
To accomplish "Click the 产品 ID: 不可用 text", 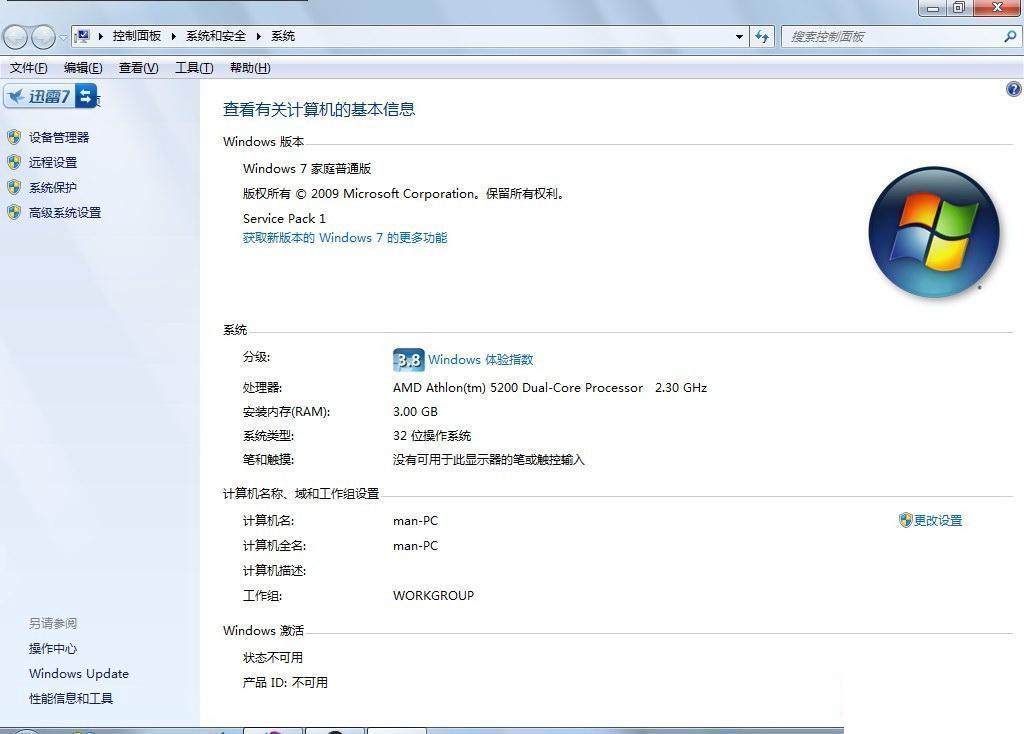I will point(285,682).
